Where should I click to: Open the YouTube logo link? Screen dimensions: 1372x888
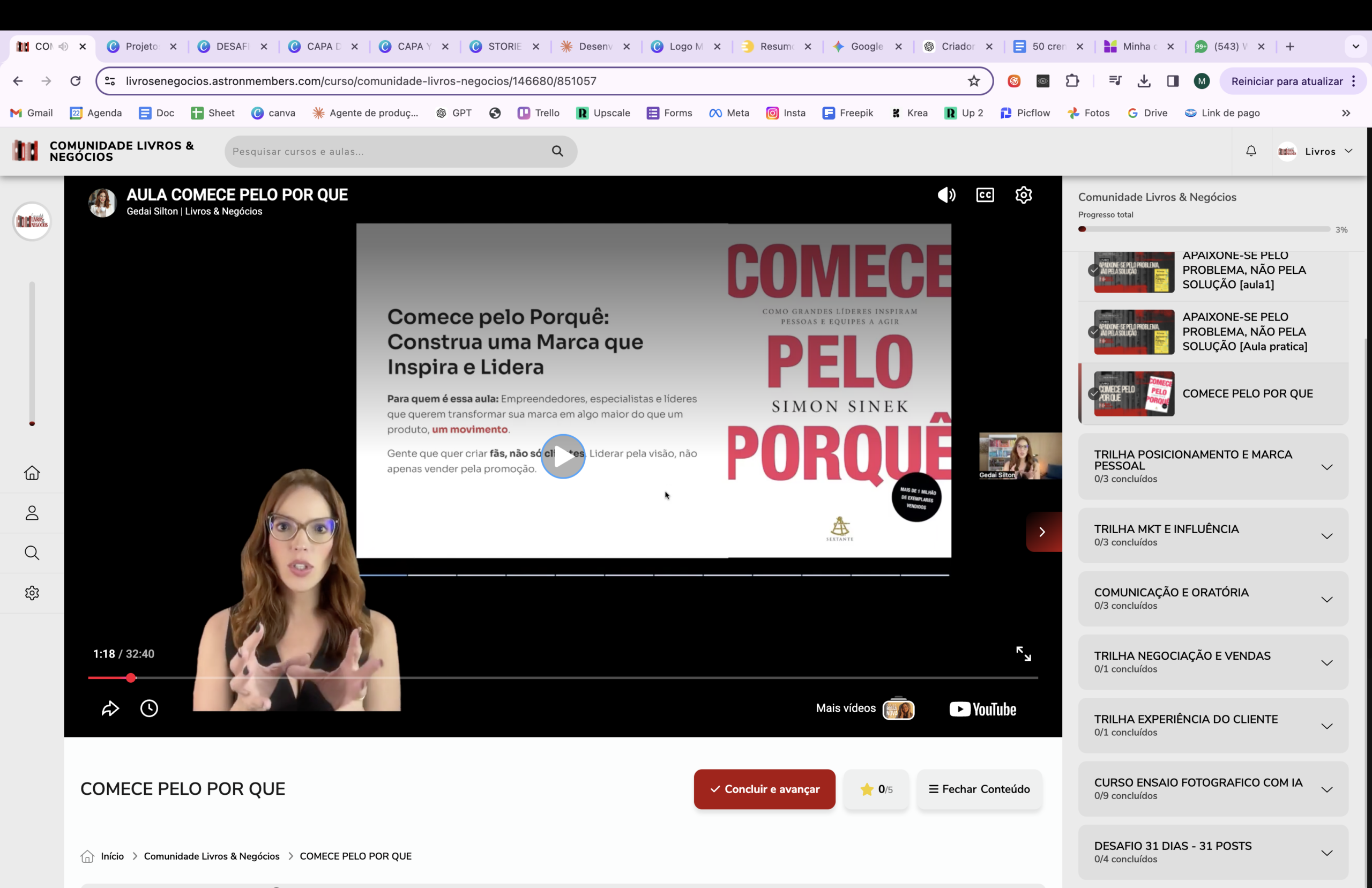pyautogui.click(x=982, y=708)
